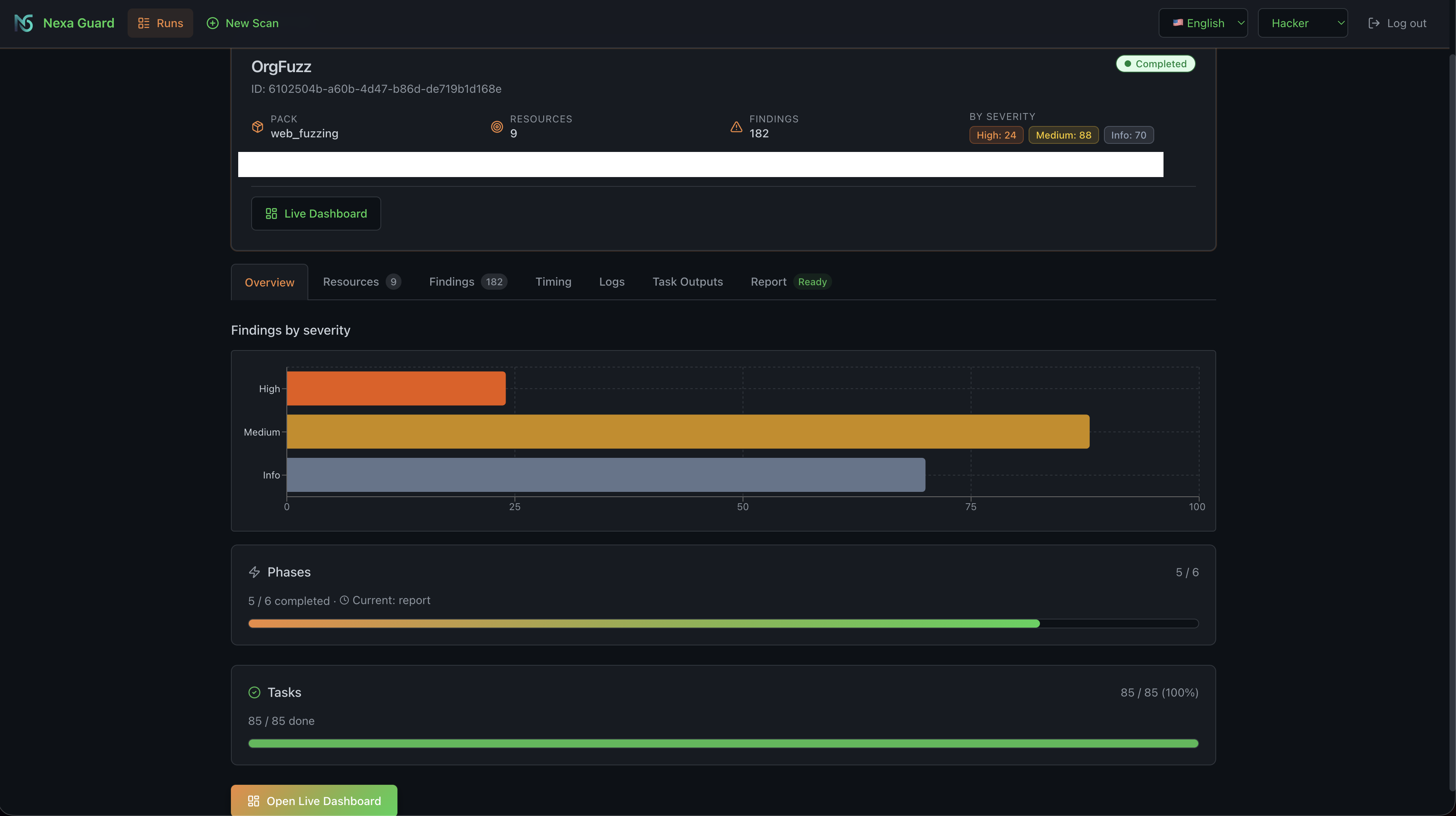Click the green checkmark icon beside Tasks
The height and width of the screenshot is (816, 1456).
pyautogui.click(x=254, y=692)
